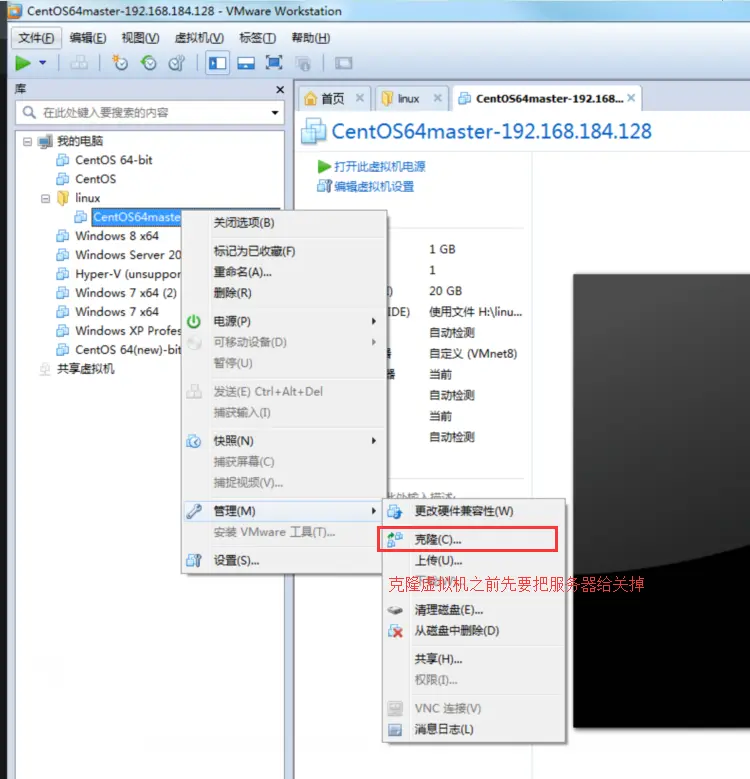Open the 视图(V) menu
This screenshot has height=779, width=750.
[x=141, y=38]
